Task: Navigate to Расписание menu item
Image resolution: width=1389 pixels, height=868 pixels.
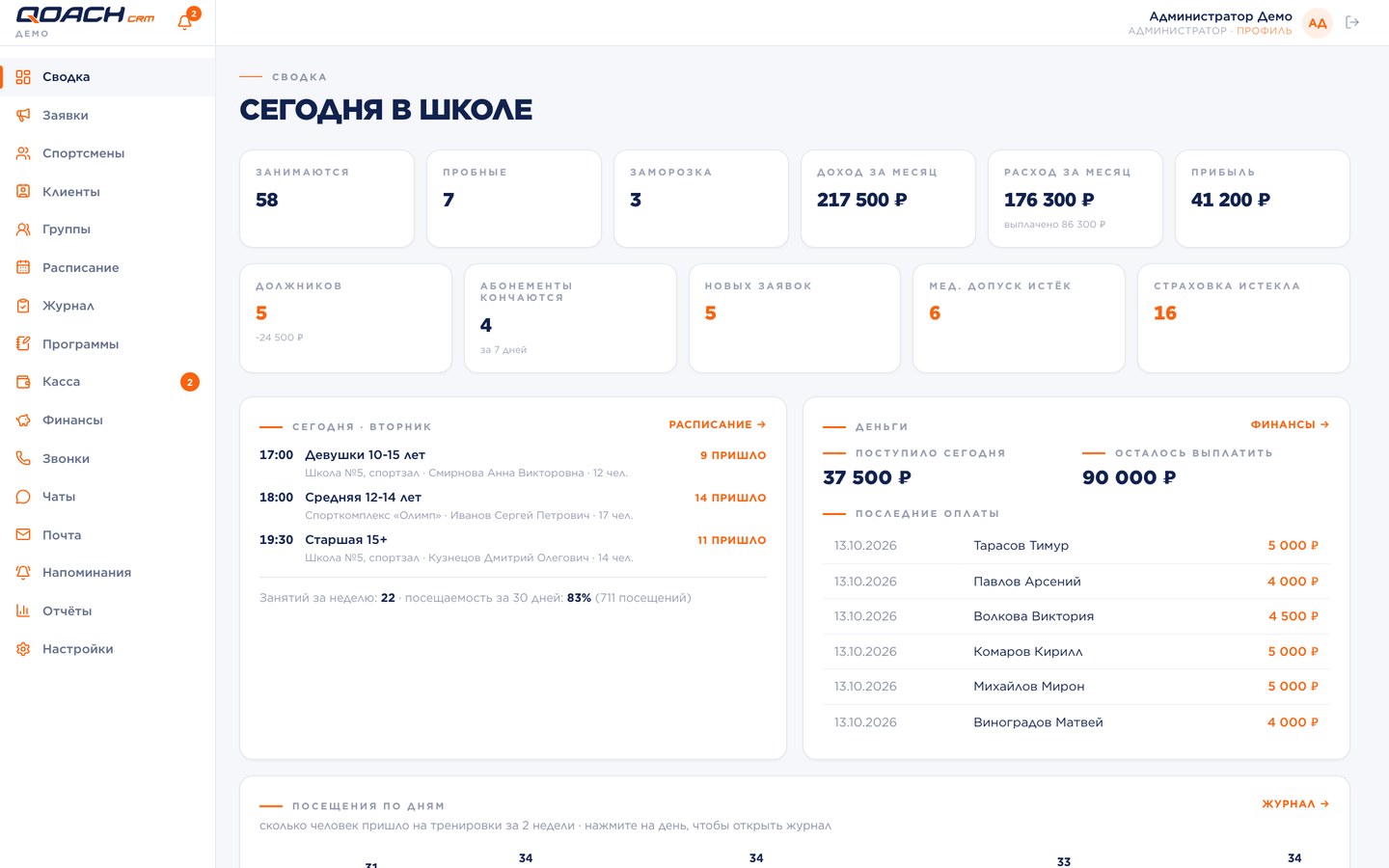Action: [107, 267]
